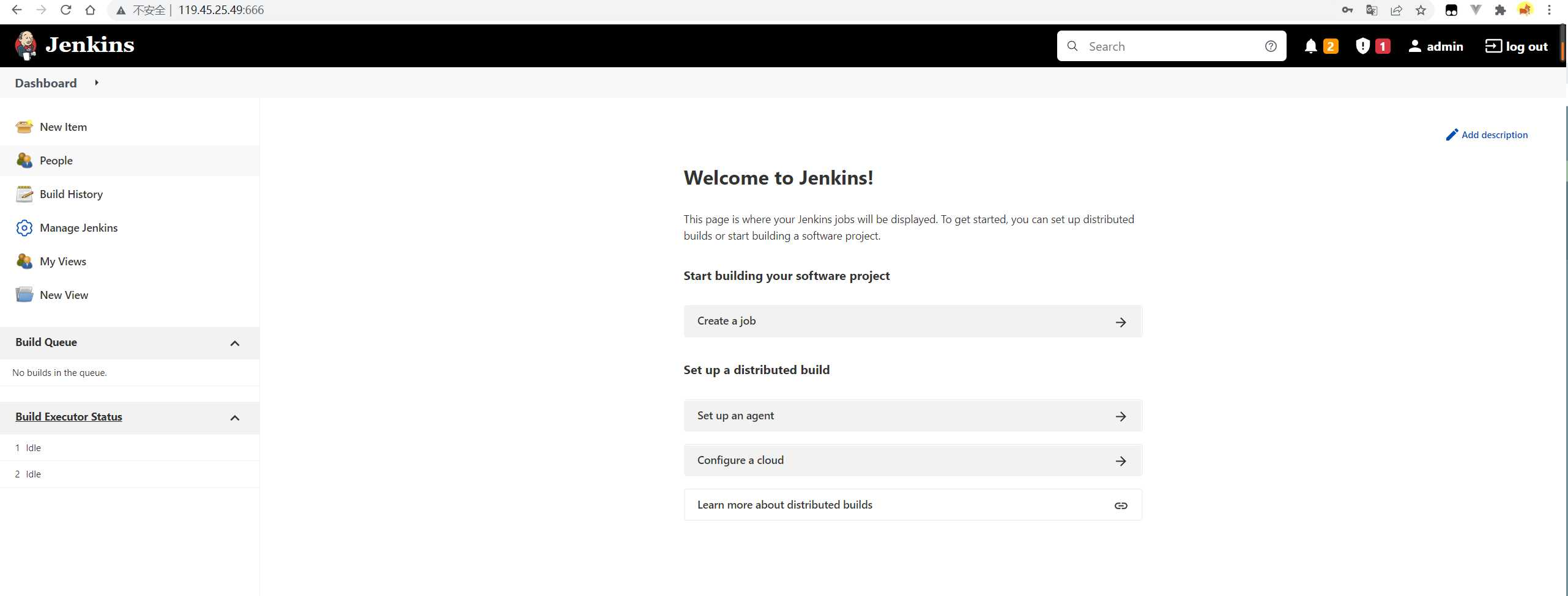Viewport: 1568px width, 596px height.
Task: Click the Manage Jenkins gear icon
Action: 24,227
